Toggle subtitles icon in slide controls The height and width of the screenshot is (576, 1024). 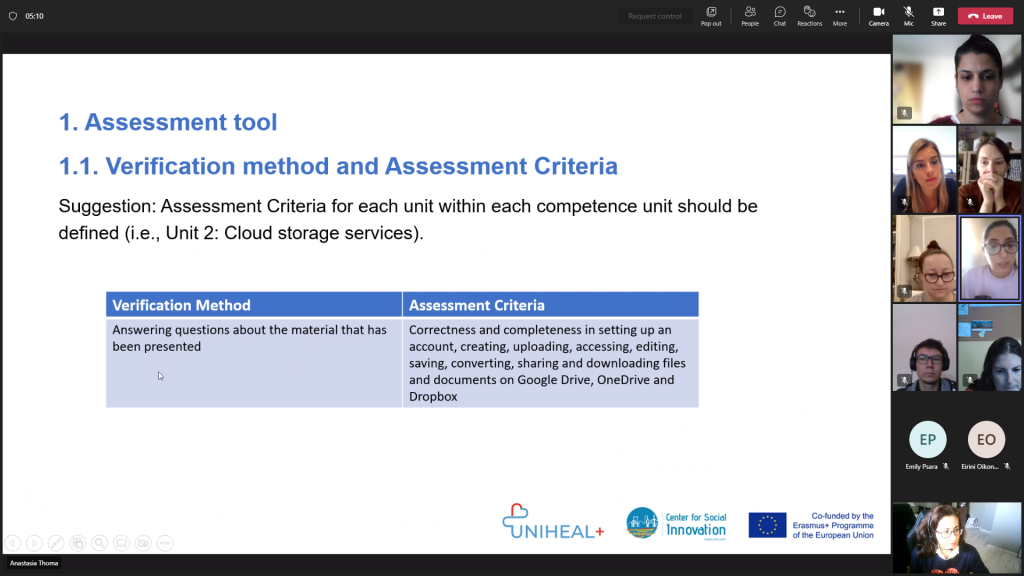click(x=121, y=543)
